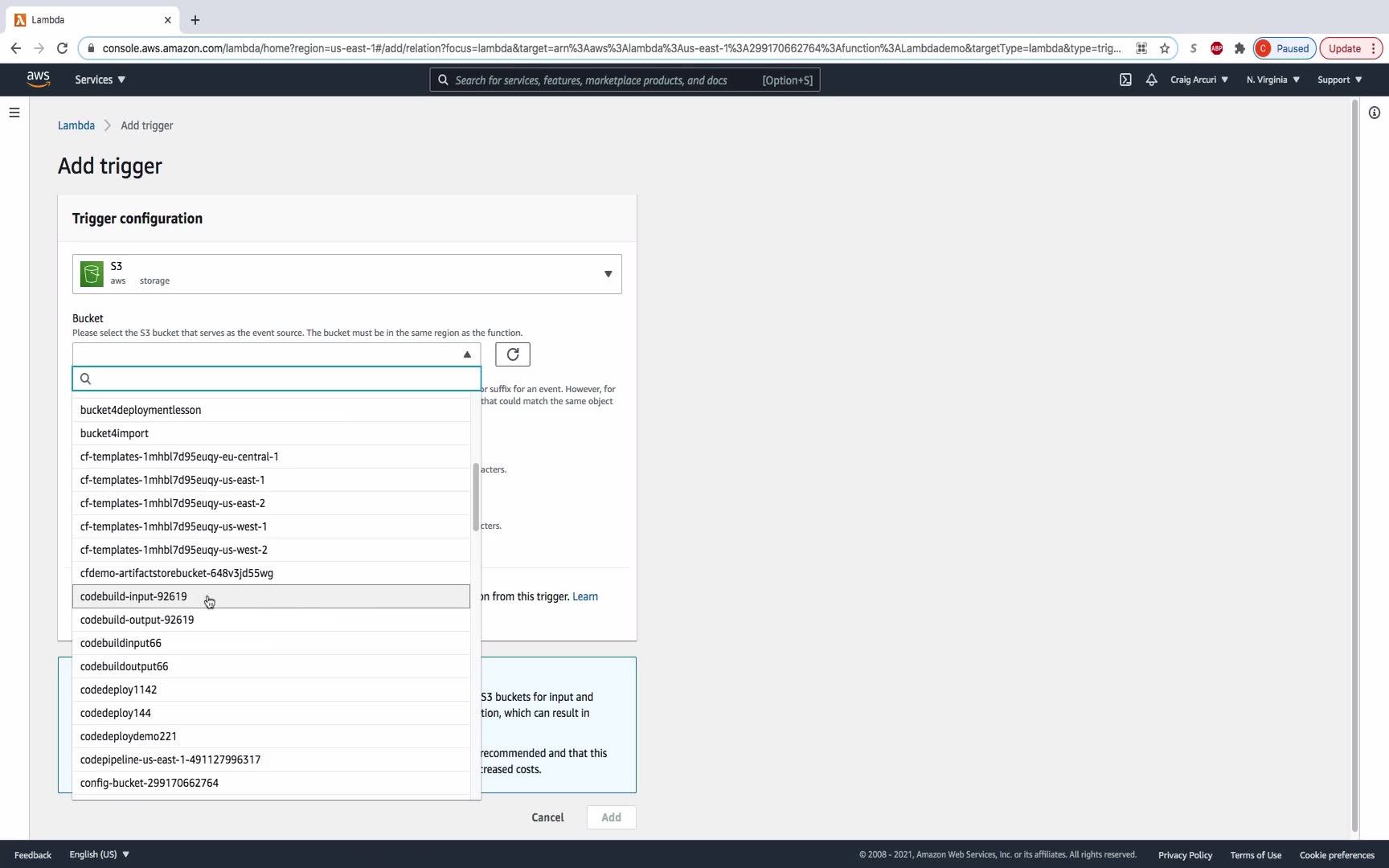Click the browser back arrow

pyautogui.click(x=16, y=48)
